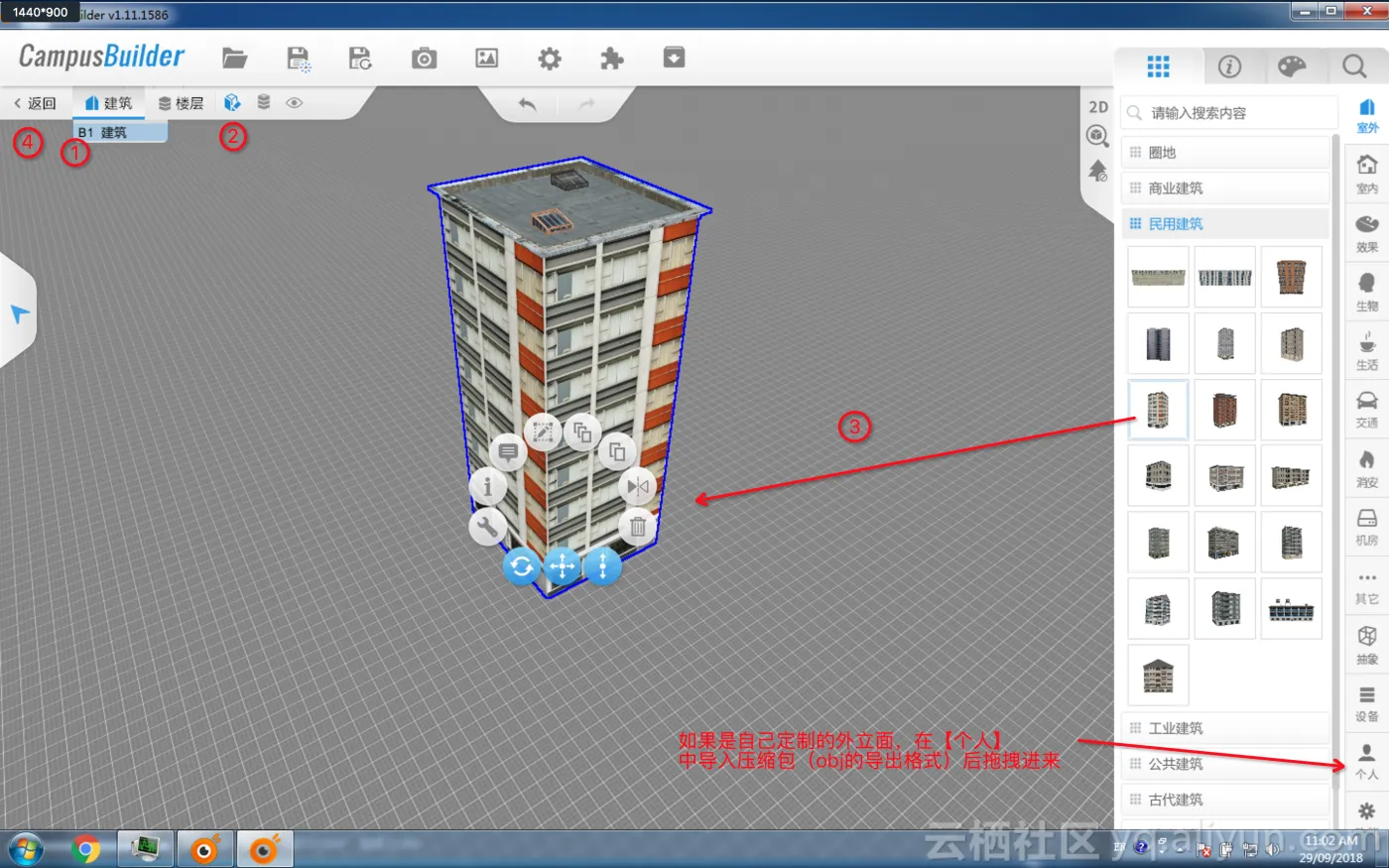This screenshot has width=1389, height=868.
Task: Select the twin dark towers thumbnail
Action: pyautogui.click(x=1158, y=343)
